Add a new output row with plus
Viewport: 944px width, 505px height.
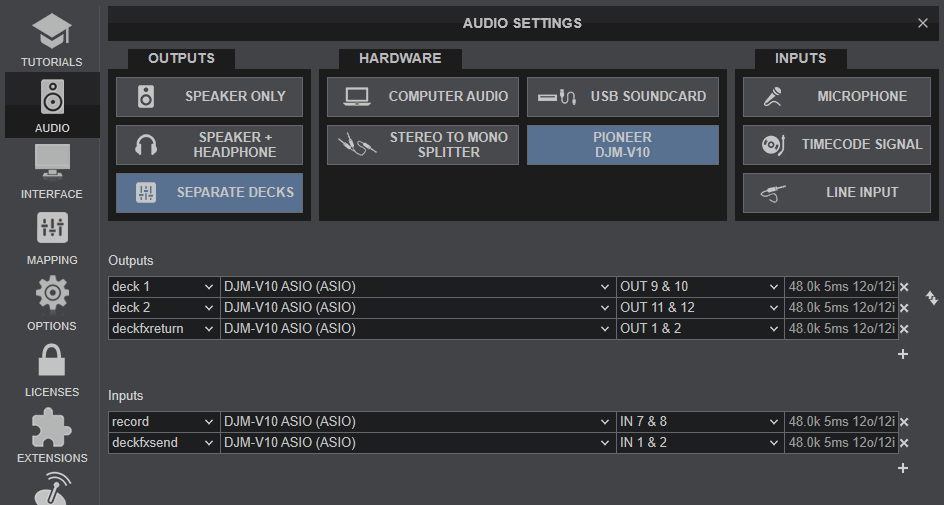pos(902,355)
